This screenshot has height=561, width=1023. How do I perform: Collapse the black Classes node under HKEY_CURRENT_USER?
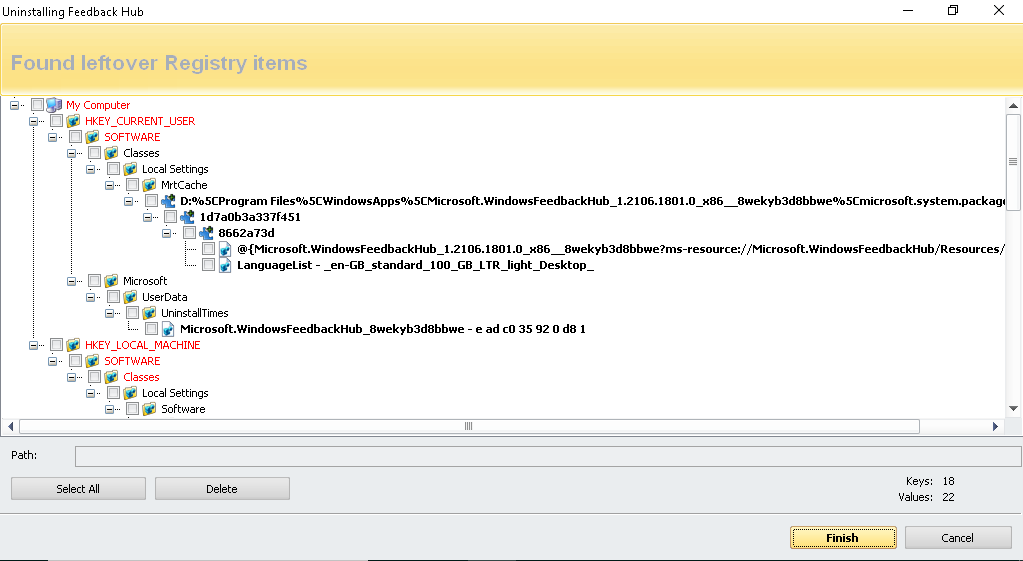tap(71, 153)
